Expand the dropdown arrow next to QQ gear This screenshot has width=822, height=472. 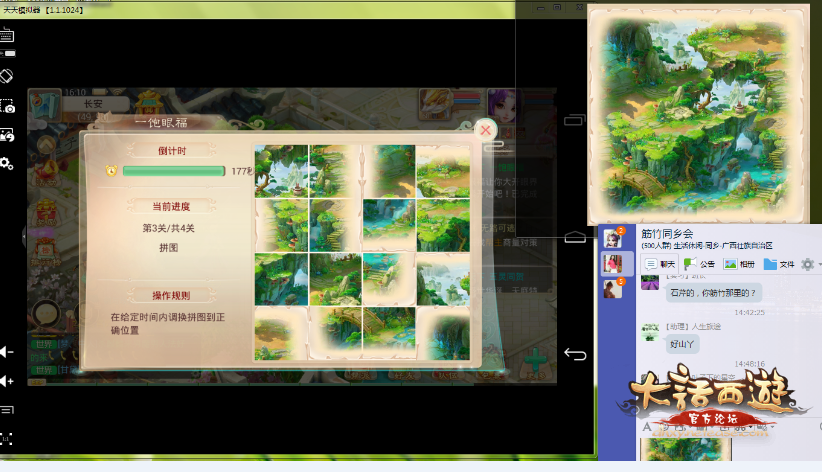pos(819,264)
